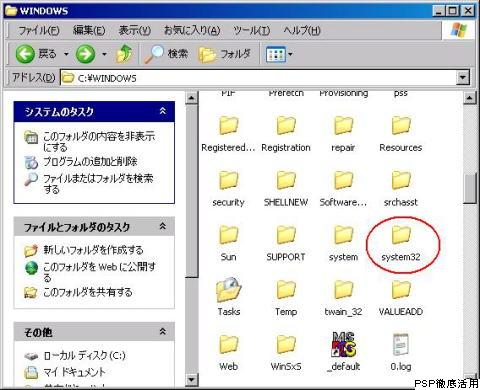Screen dimensions: 480x390
Task: Click the C:¥WINDOWS address field
Action: 258,78
